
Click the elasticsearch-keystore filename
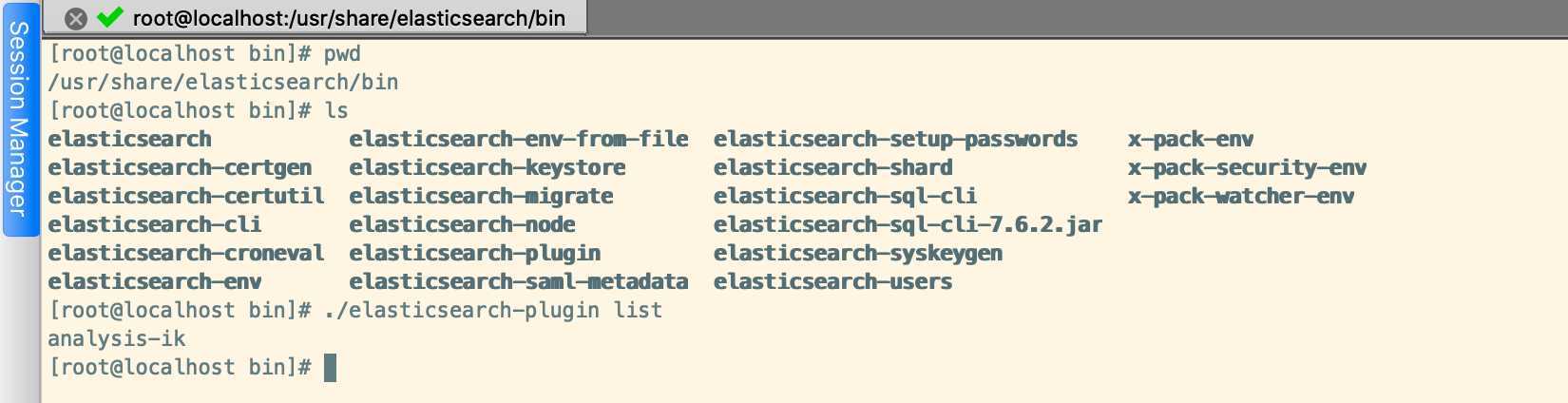tap(487, 168)
